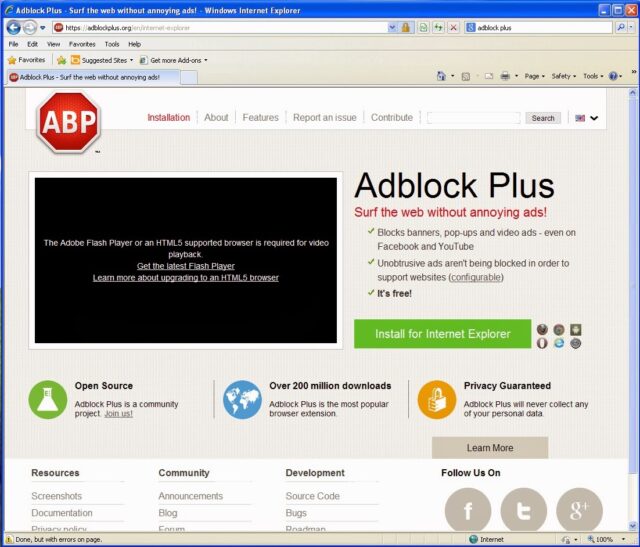Open the Installation nav link
The image size is (640, 547).
(x=169, y=118)
